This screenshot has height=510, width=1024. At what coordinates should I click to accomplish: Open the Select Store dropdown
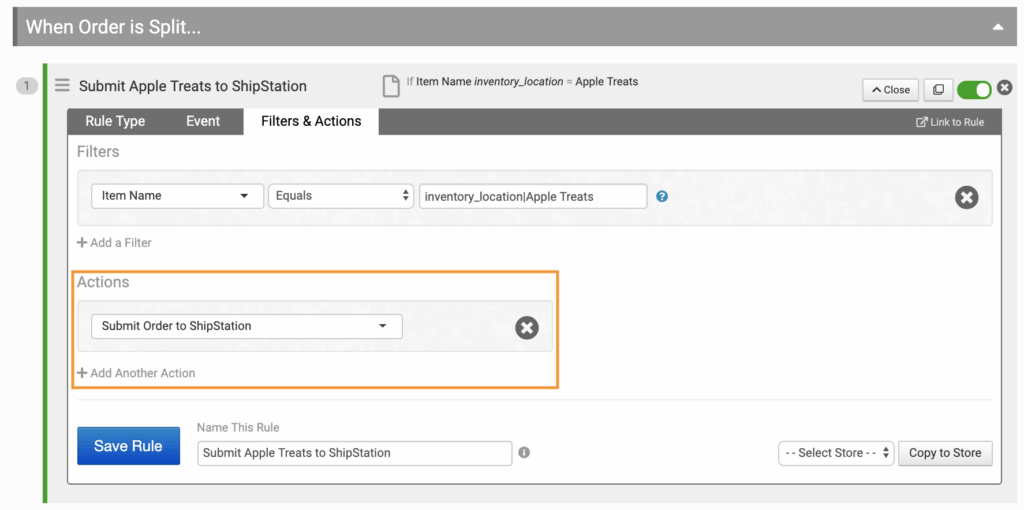[836, 453]
